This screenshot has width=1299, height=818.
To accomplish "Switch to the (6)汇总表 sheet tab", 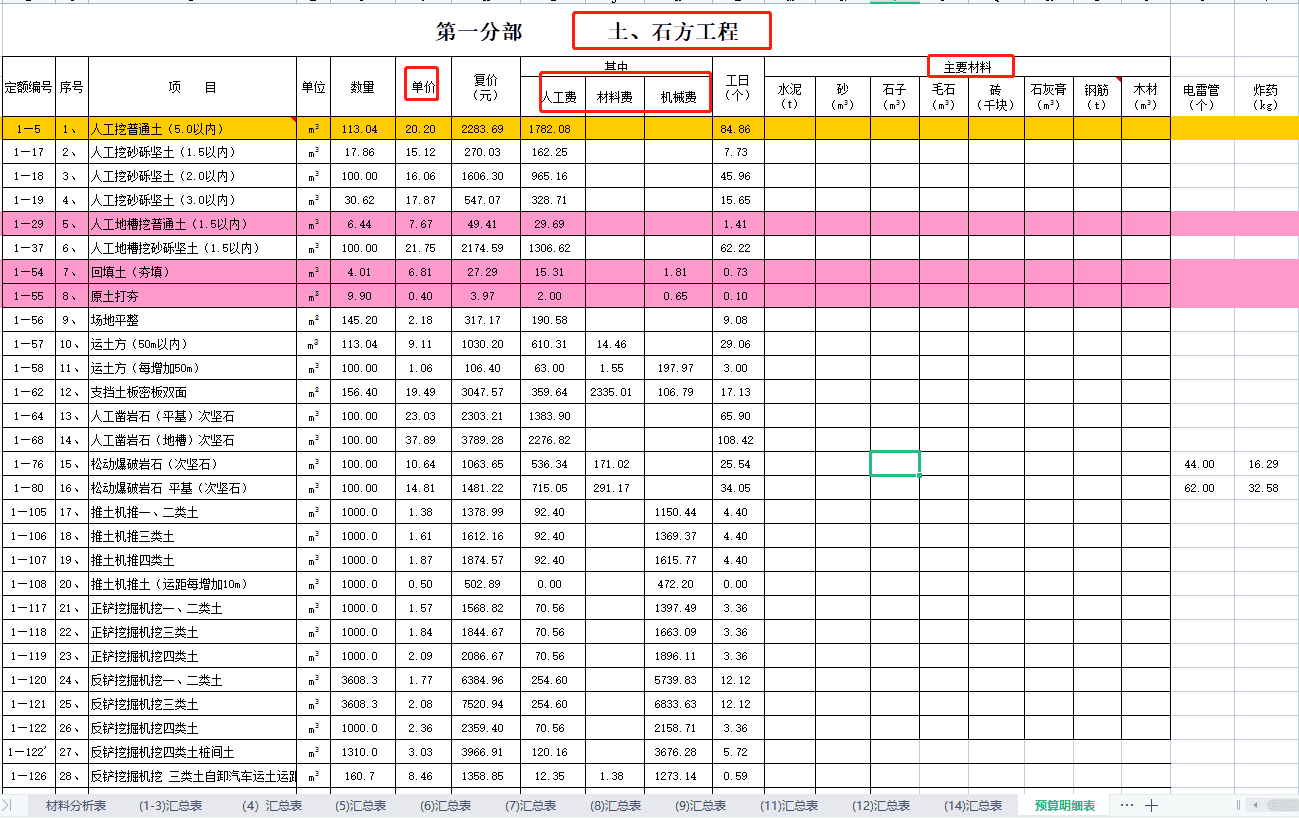I will (x=446, y=805).
